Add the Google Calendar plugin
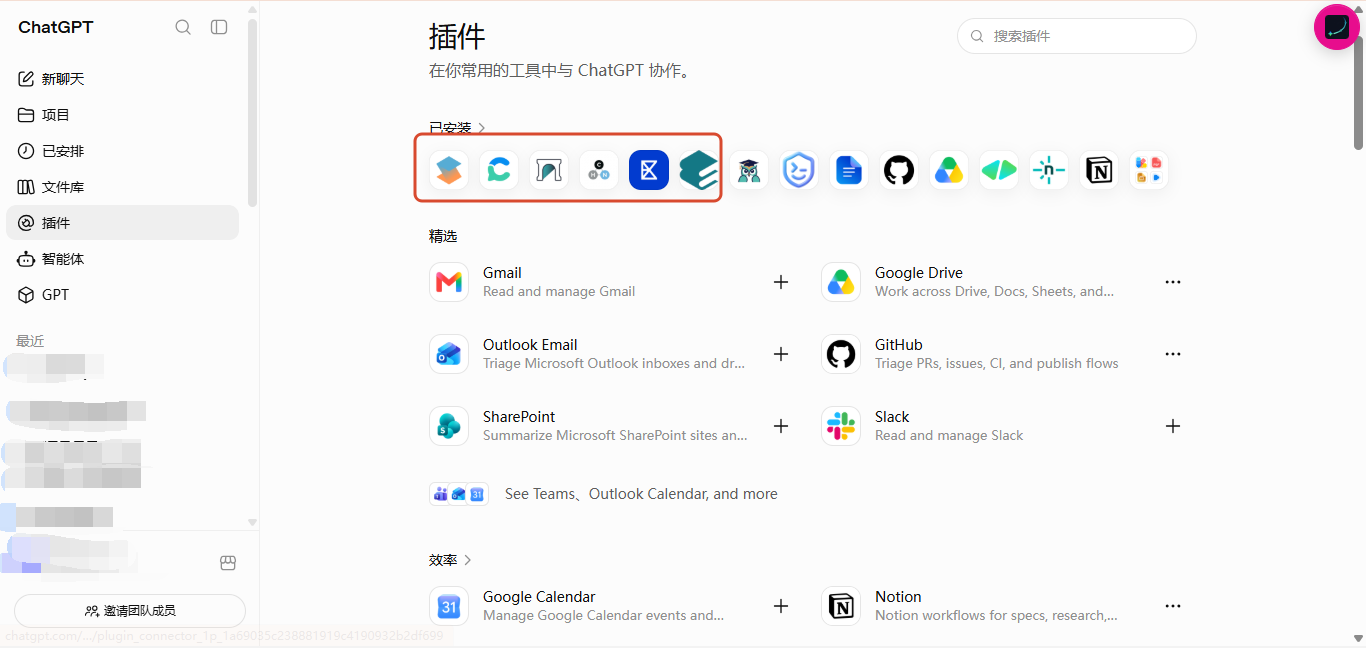Viewport: 1366px width, 648px height. 781,606
